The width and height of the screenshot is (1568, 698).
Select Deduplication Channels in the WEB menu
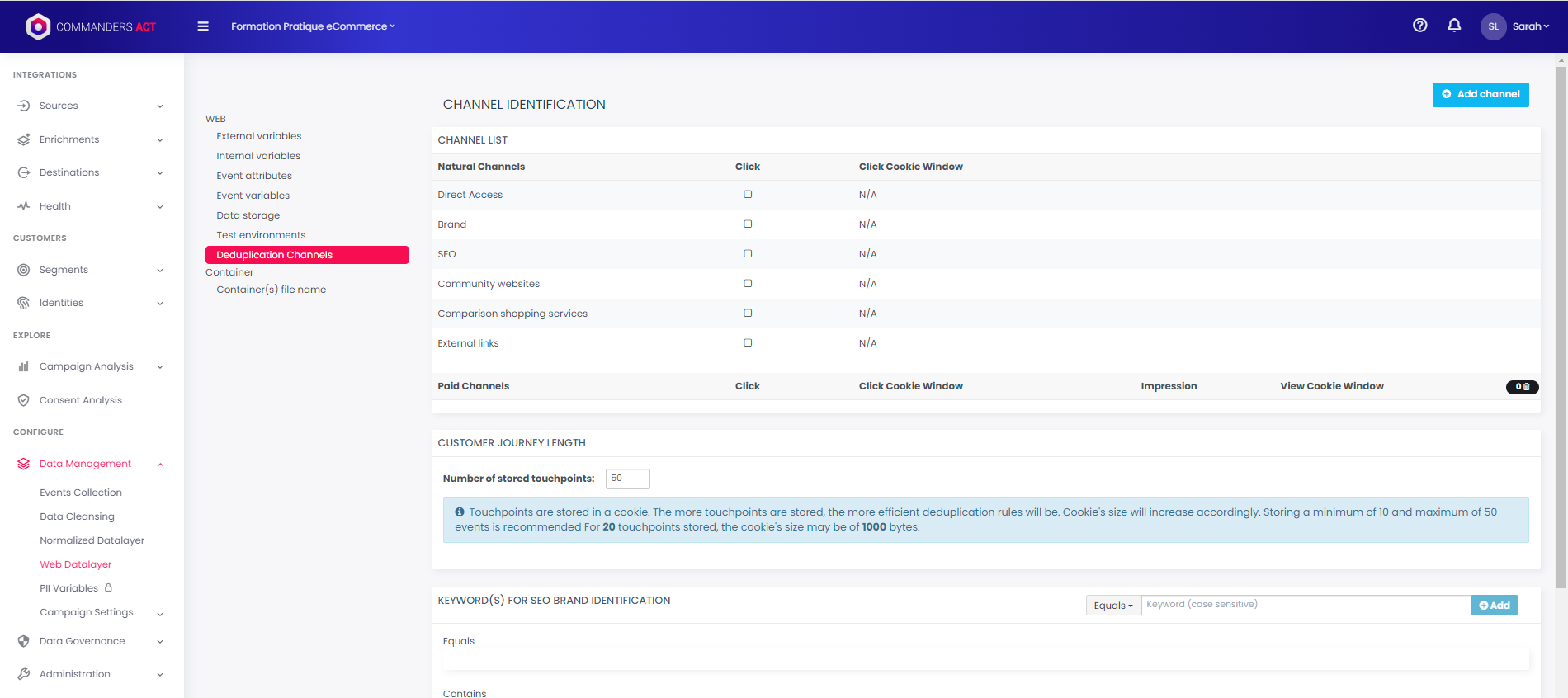tap(307, 255)
